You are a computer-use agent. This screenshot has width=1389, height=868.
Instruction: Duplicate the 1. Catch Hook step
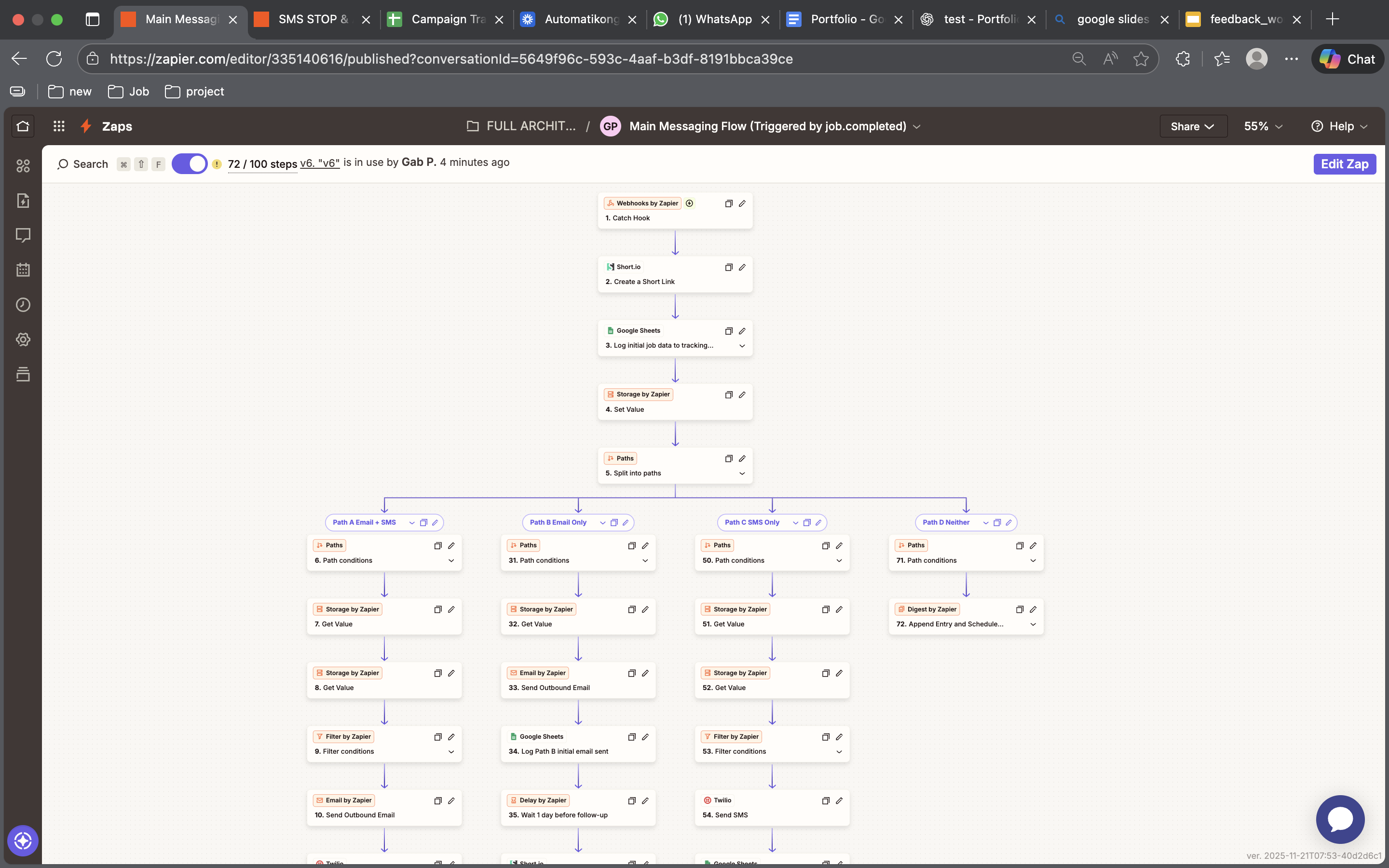pos(728,203)
